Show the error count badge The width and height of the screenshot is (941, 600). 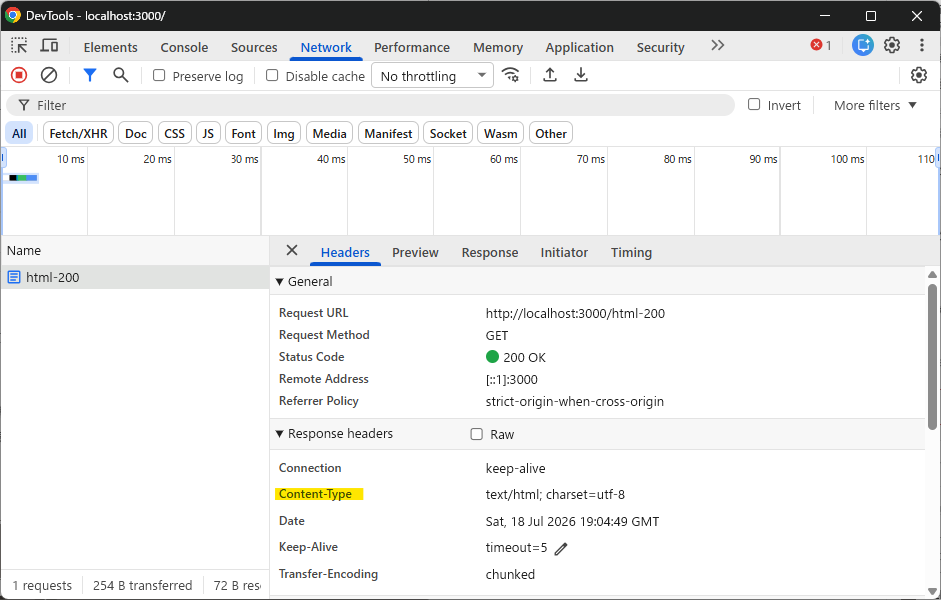pyautogui.click(x=821, y=45)
